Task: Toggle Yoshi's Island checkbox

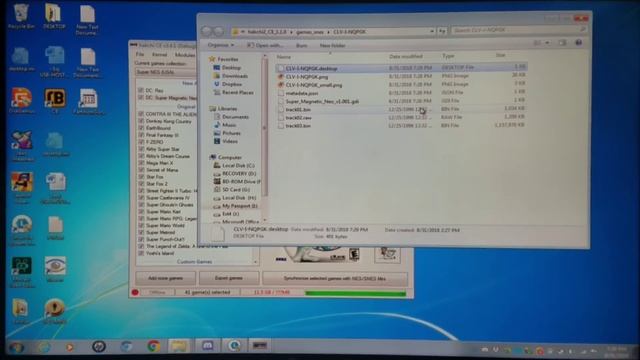Action: point(141,253)
